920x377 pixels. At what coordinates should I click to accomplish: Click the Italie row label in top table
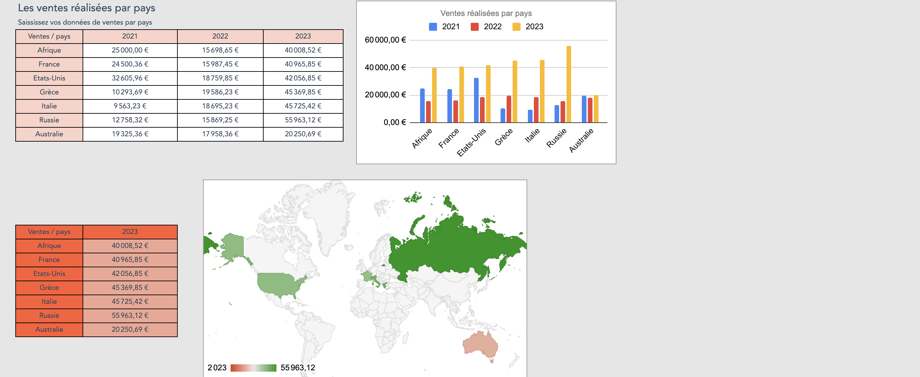[49, 106]
